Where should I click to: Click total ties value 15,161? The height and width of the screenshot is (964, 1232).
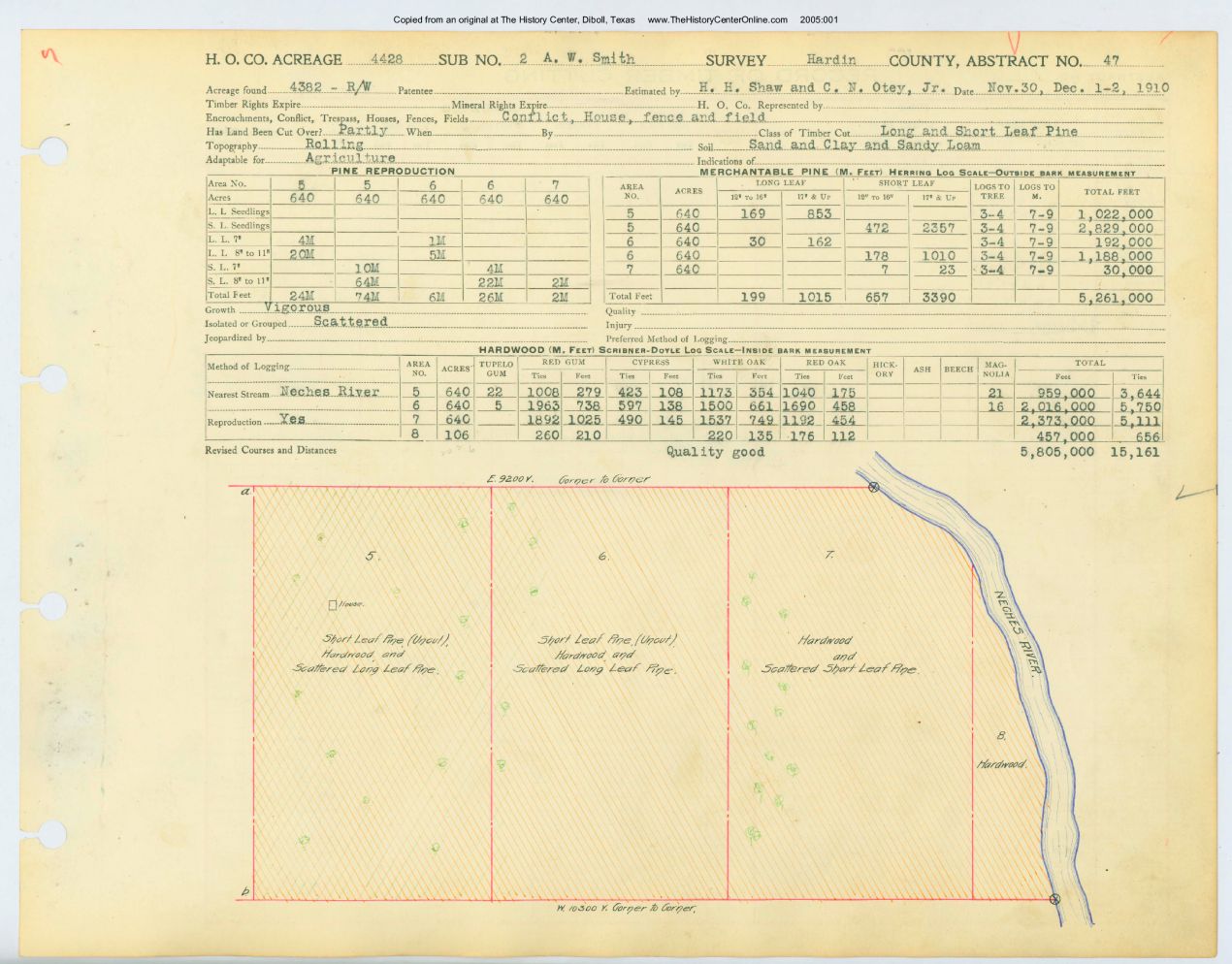pos(1135,452)
